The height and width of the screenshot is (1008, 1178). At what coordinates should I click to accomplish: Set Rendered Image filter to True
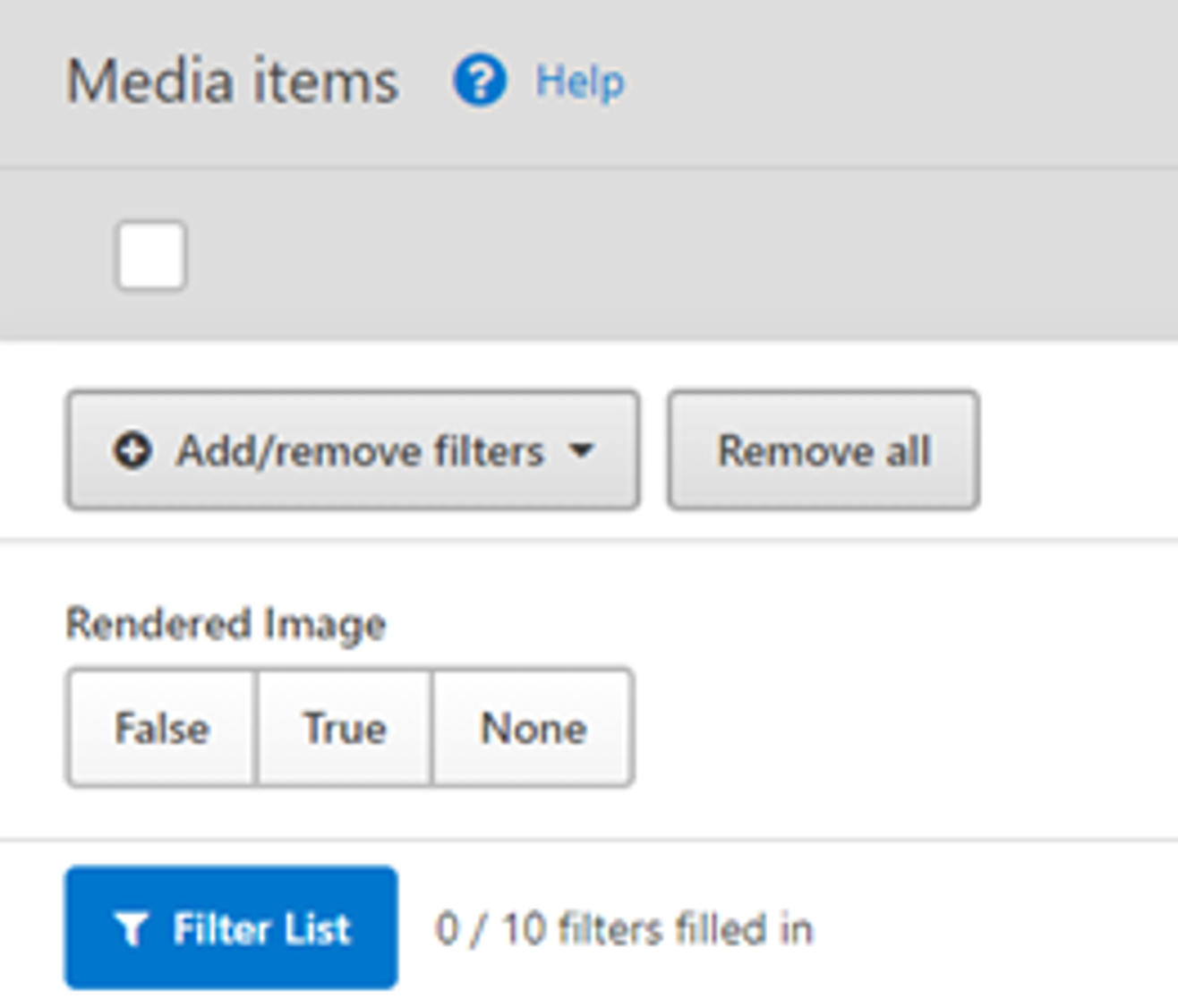click(x=345, y=728)
